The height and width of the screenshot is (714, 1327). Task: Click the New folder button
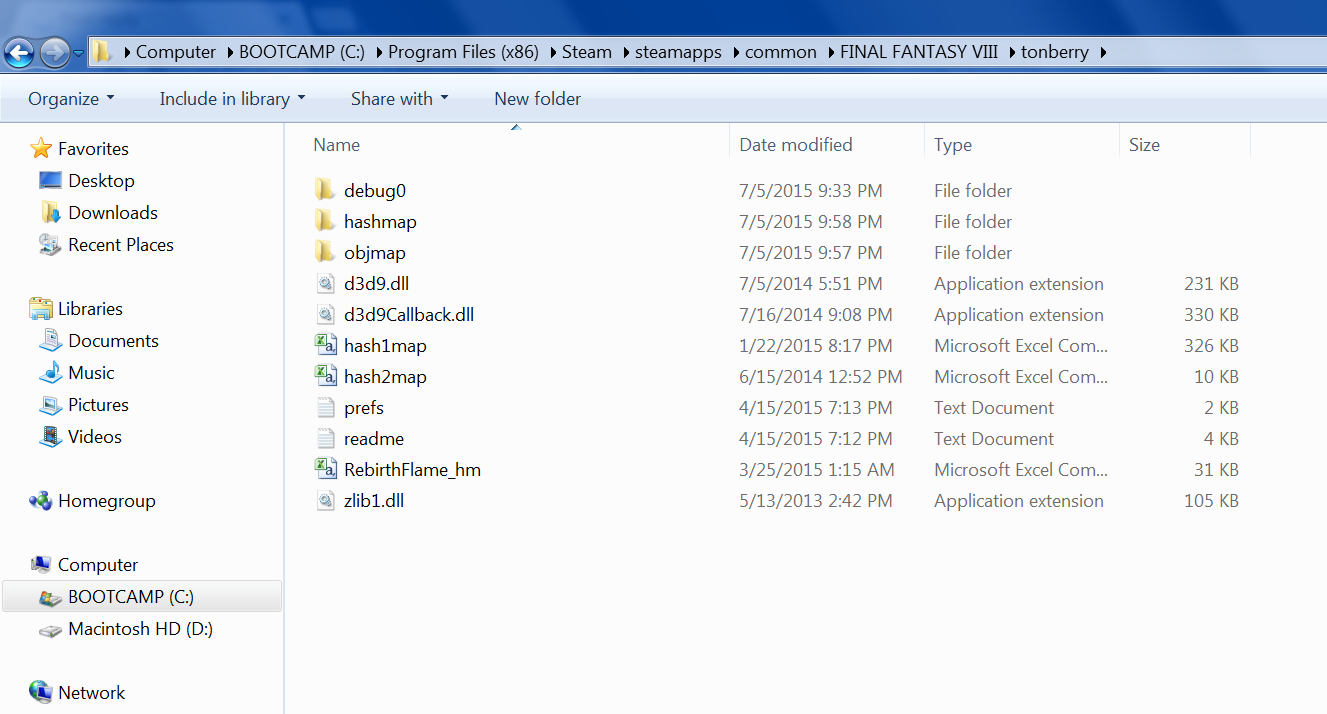537,98
